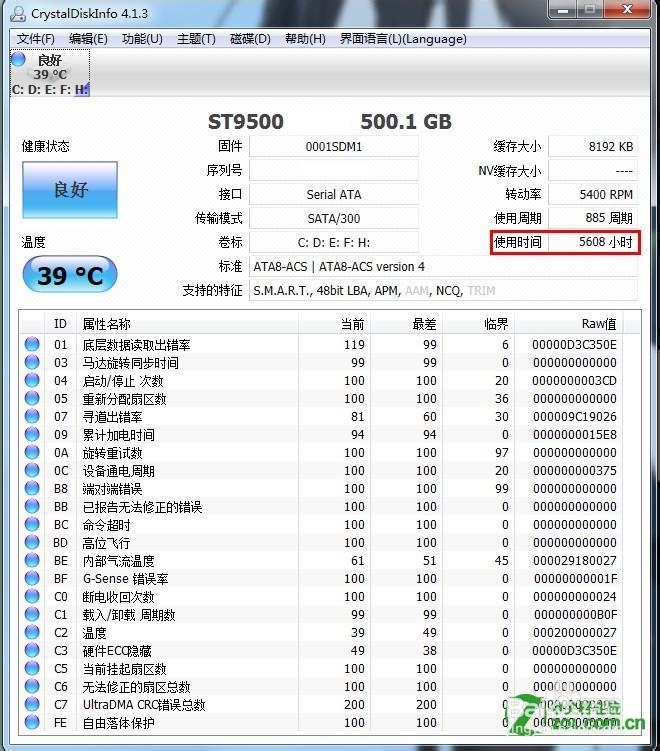The height and width of the screenshot is (751, 660).
Task: Click status icon for BC 命令超时
Action: pyautogui.click(x=32, y=524)
